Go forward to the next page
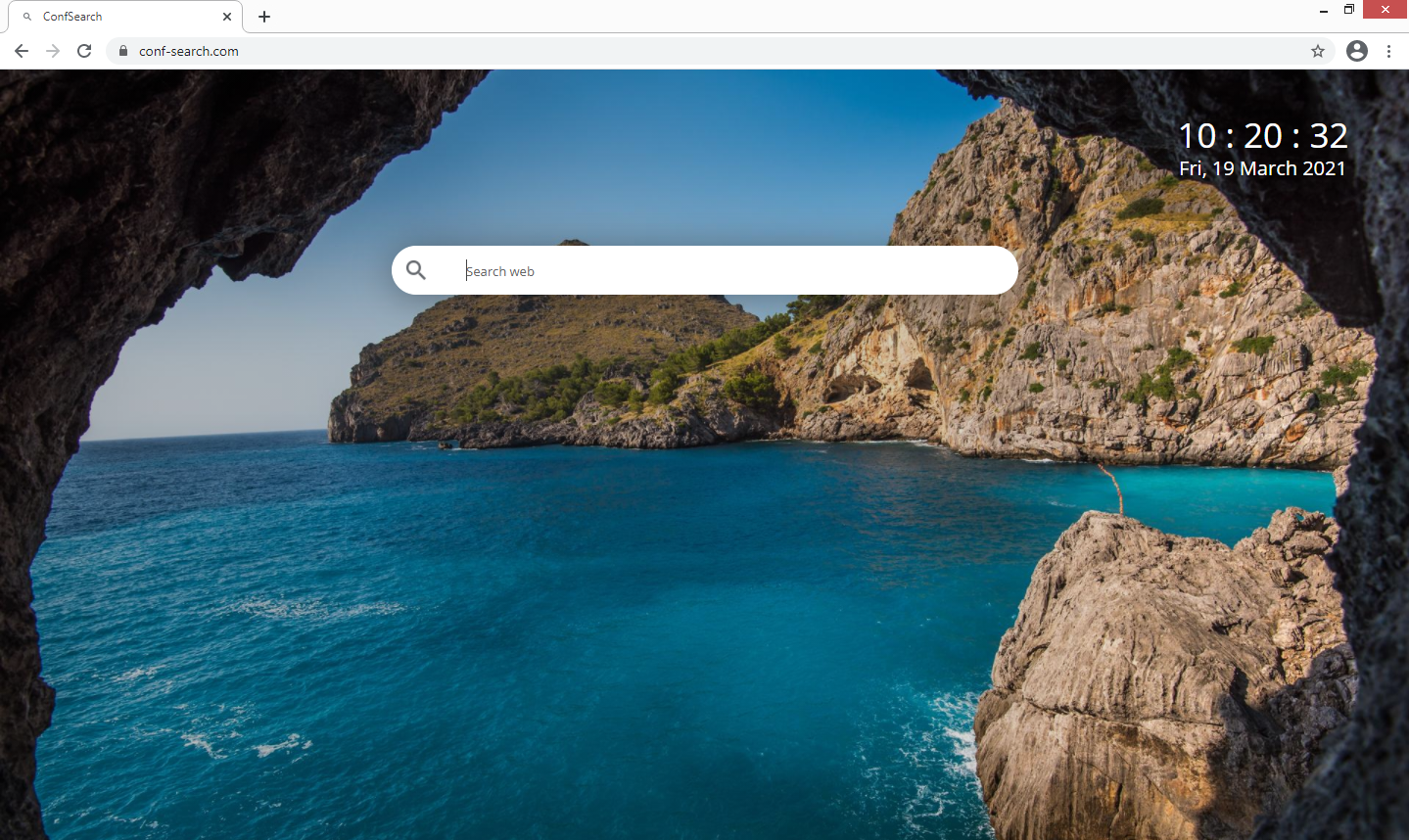Image resolution: width=1409 pixels, height=840 pixels. click(53, 51)
